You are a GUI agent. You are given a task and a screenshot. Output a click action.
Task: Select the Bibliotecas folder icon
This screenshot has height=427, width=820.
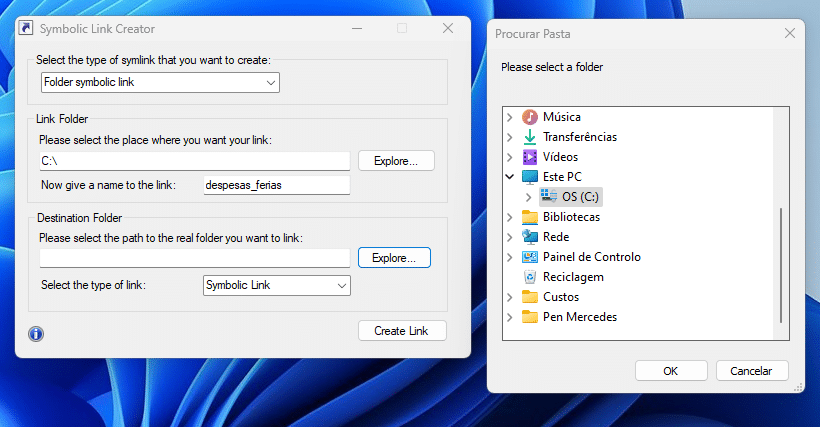pos(529,217)
